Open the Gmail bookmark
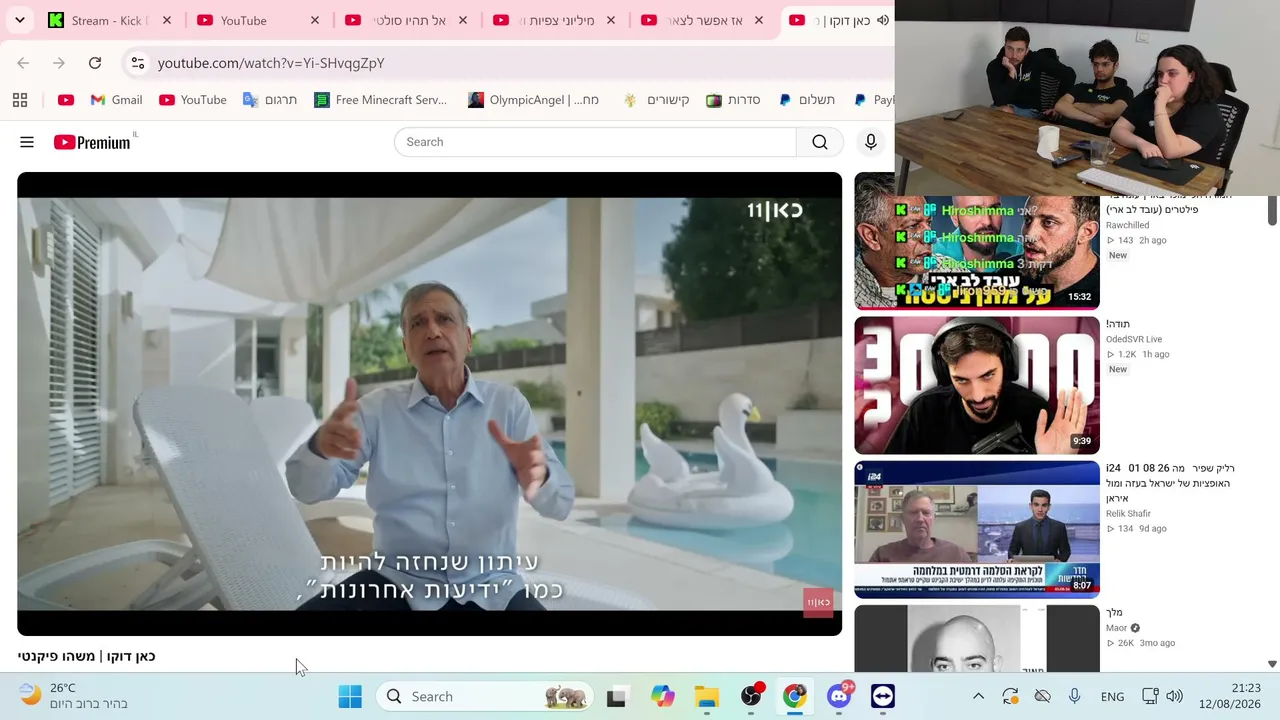The image size is (1280, 720). click(x=116, y=100)
